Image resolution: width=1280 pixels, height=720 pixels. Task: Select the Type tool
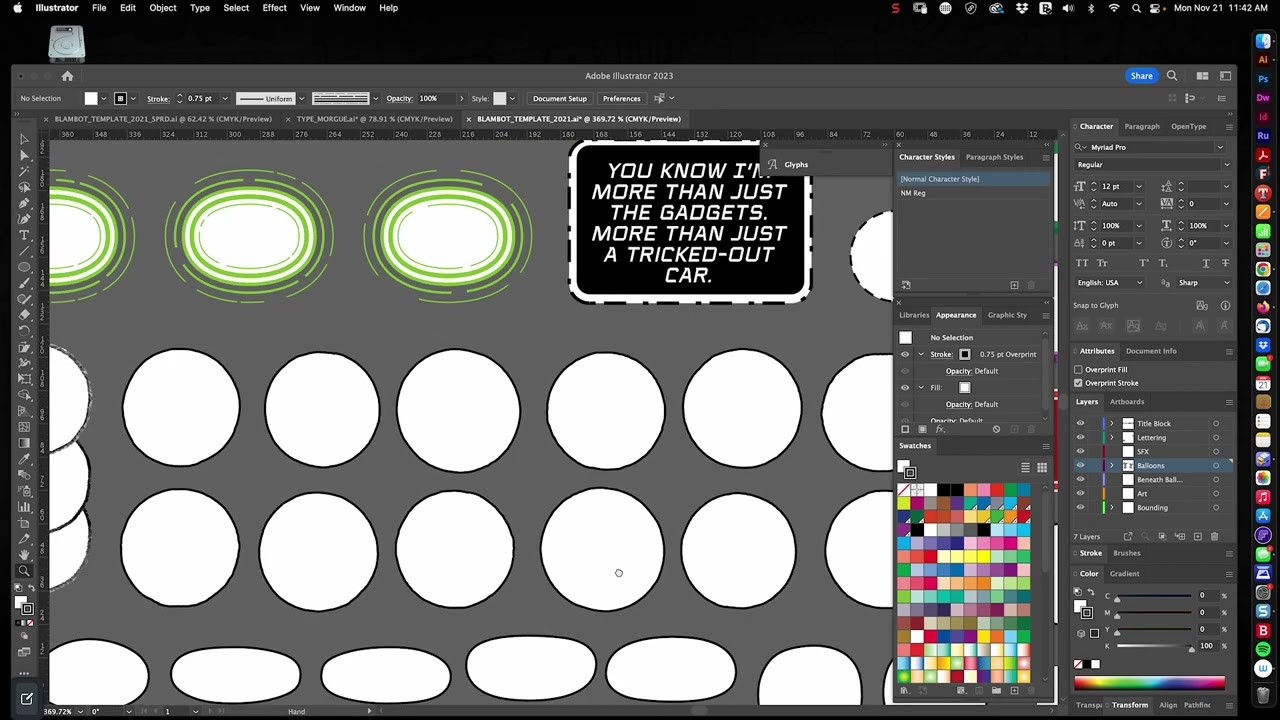[24, 235]
